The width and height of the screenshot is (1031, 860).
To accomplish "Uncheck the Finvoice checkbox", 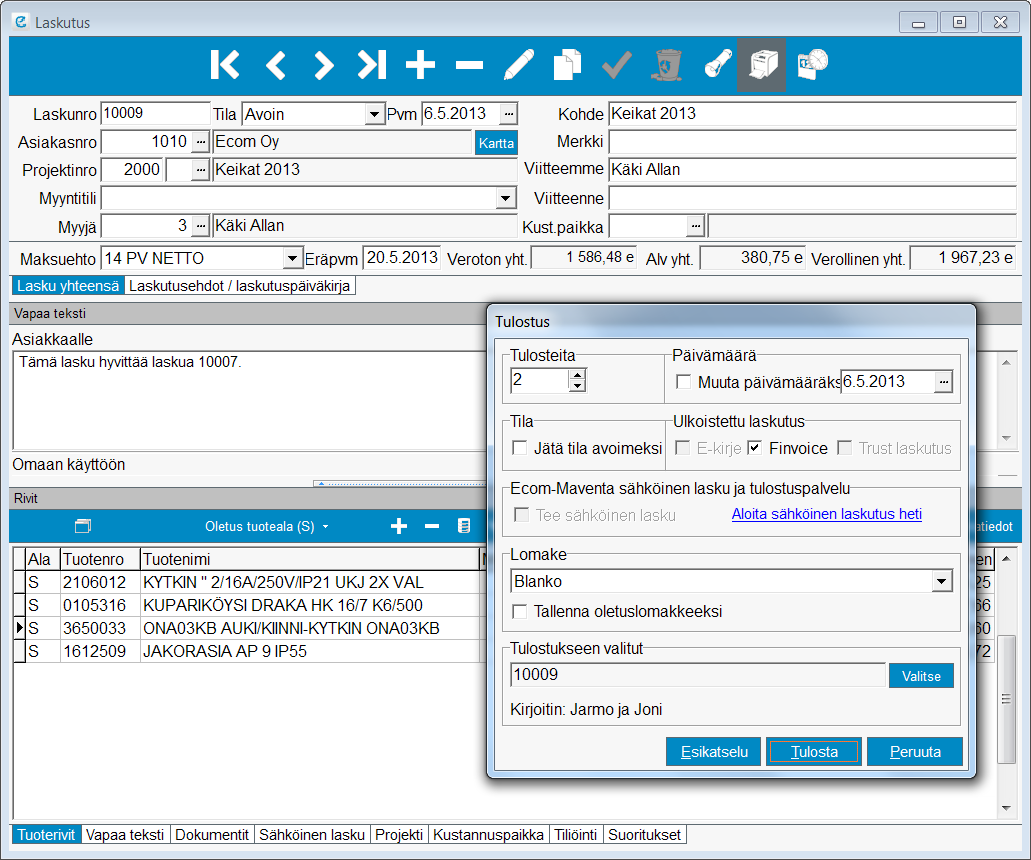I will [x=755, y=448].
